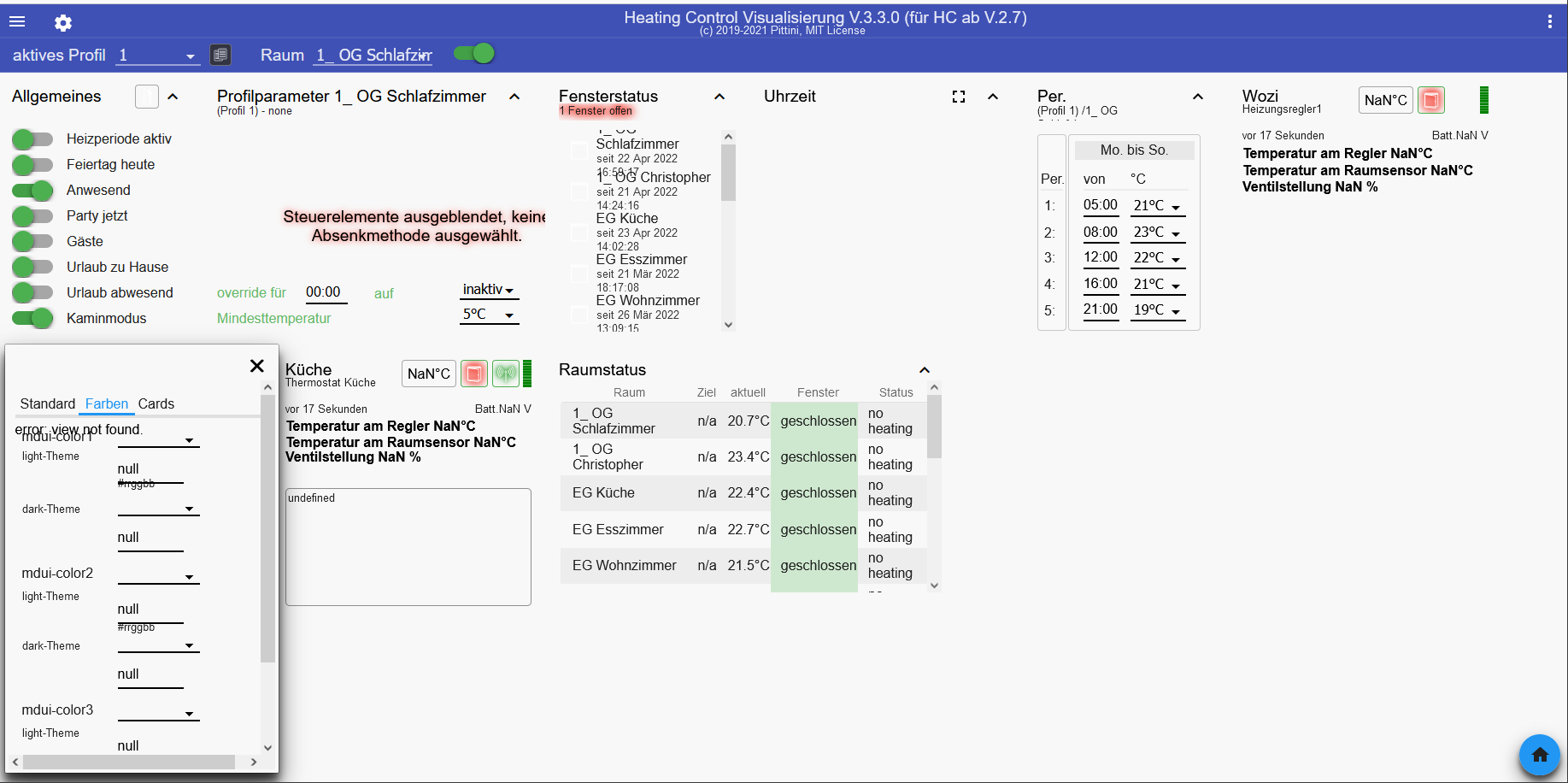Enable the Party jetzt switch
The image size is (1568, 783).
[x=32, y=216]
